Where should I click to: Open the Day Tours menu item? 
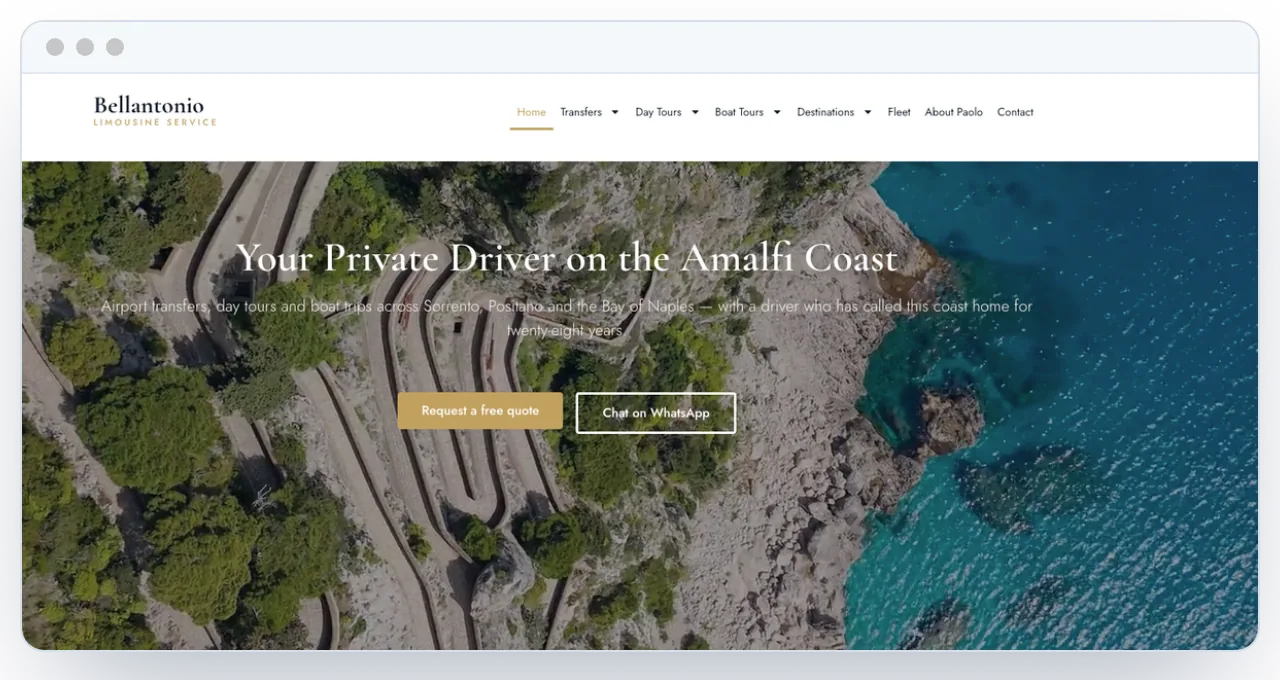click(658, 112)
